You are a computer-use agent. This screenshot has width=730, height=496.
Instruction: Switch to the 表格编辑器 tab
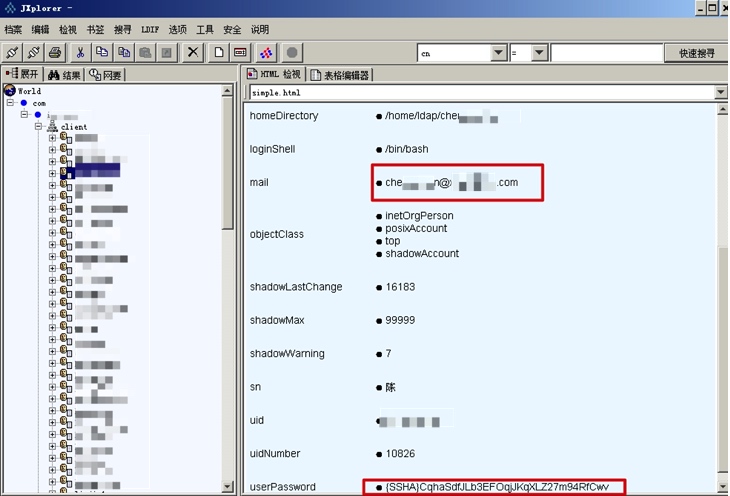pyautogui.click(x=340, y=75)
